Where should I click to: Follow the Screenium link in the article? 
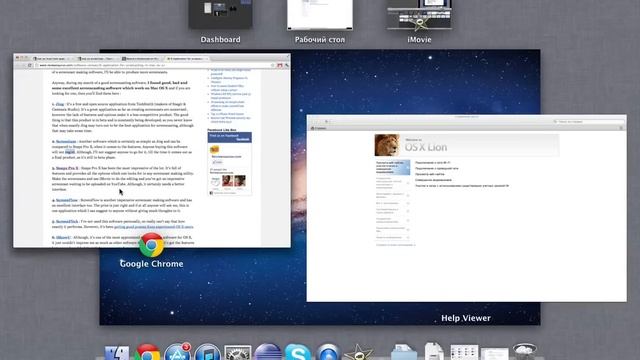[66, 142]
